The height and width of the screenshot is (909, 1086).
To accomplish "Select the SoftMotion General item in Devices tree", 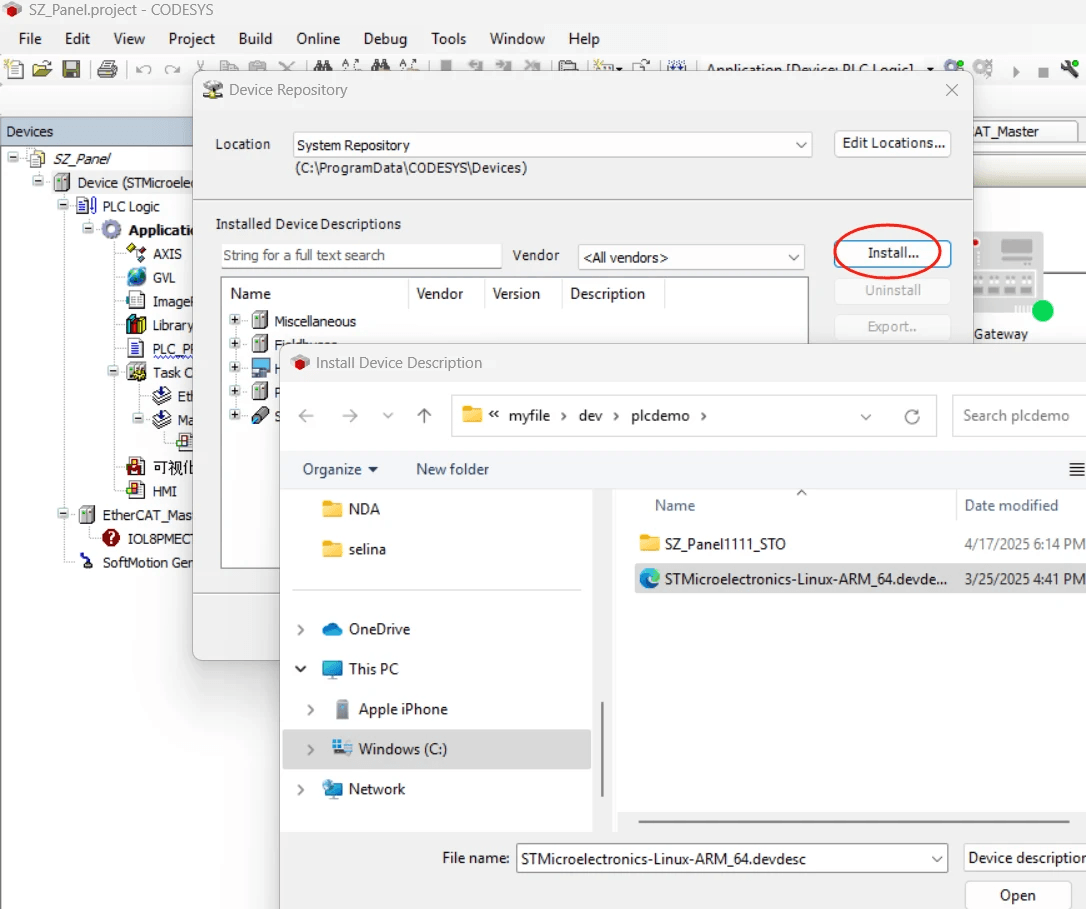I will point(147,563).
